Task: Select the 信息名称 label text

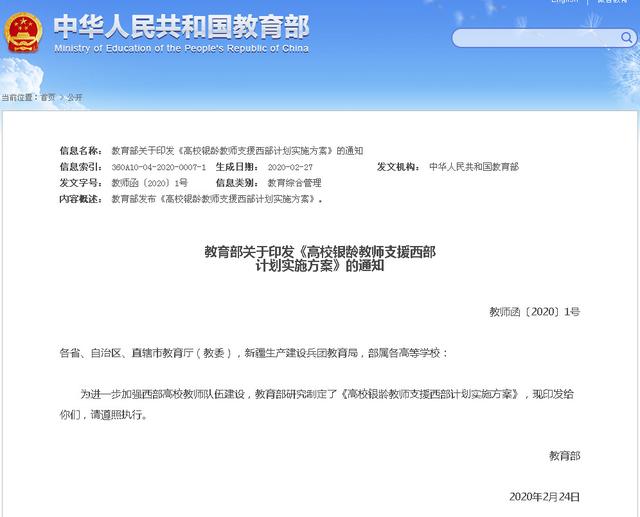Action: click(x=81, y=151)
